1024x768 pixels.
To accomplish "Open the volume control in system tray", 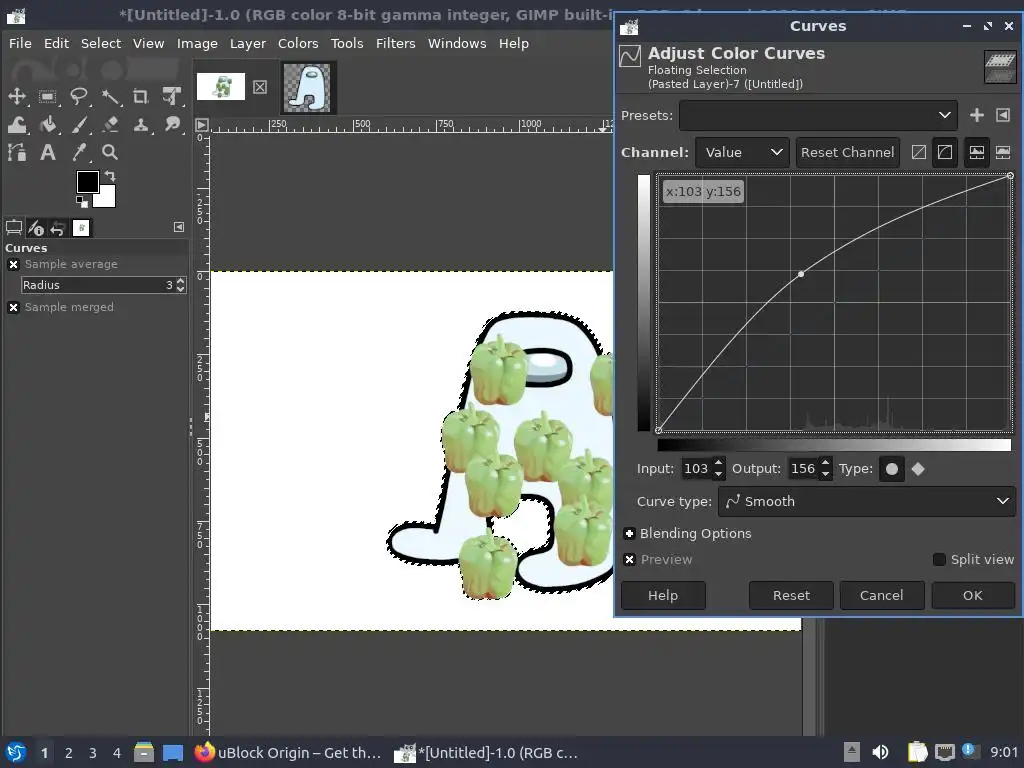I will click(880, 752).
